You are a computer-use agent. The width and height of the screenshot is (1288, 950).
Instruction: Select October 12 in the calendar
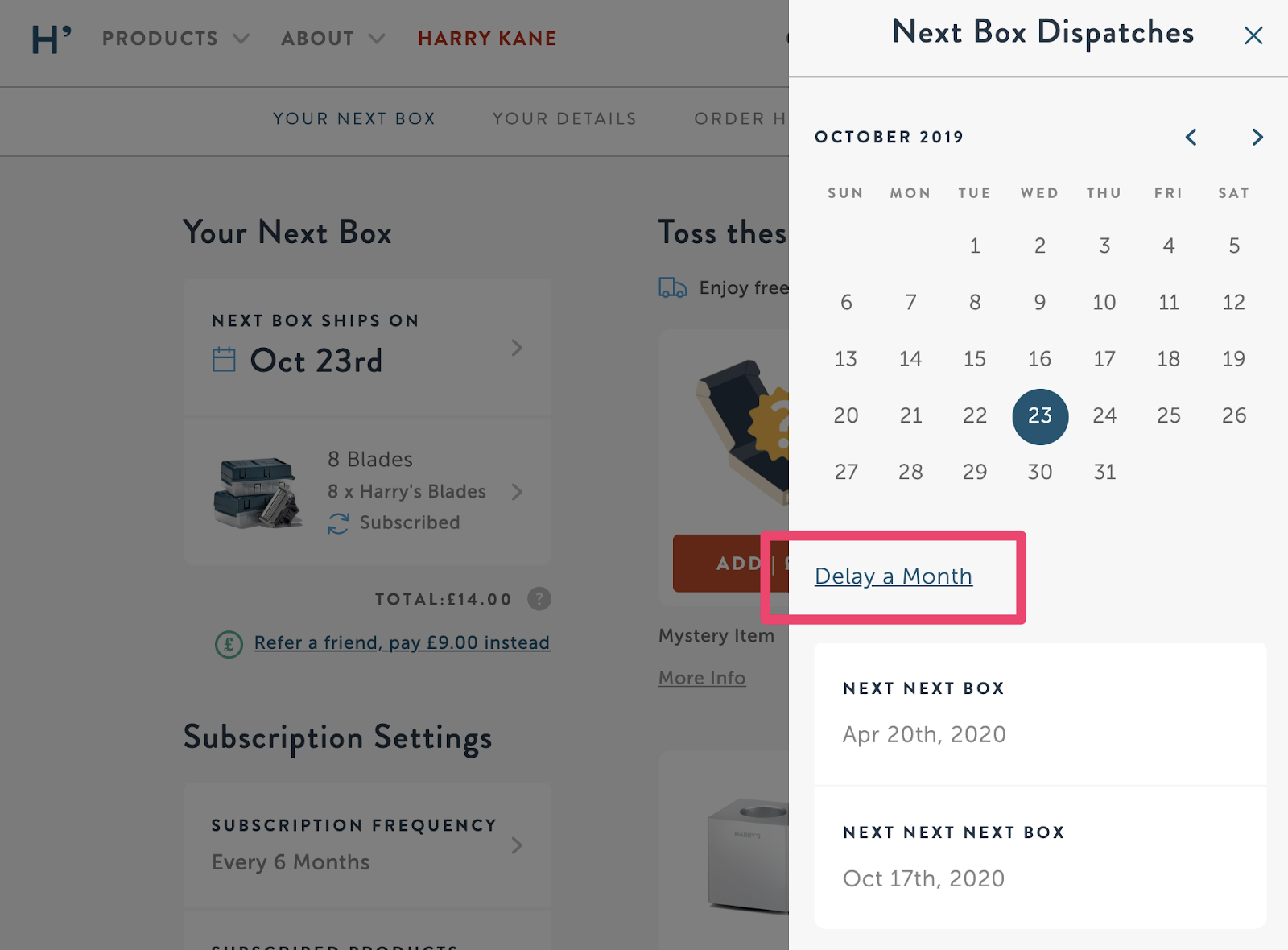1234,303
